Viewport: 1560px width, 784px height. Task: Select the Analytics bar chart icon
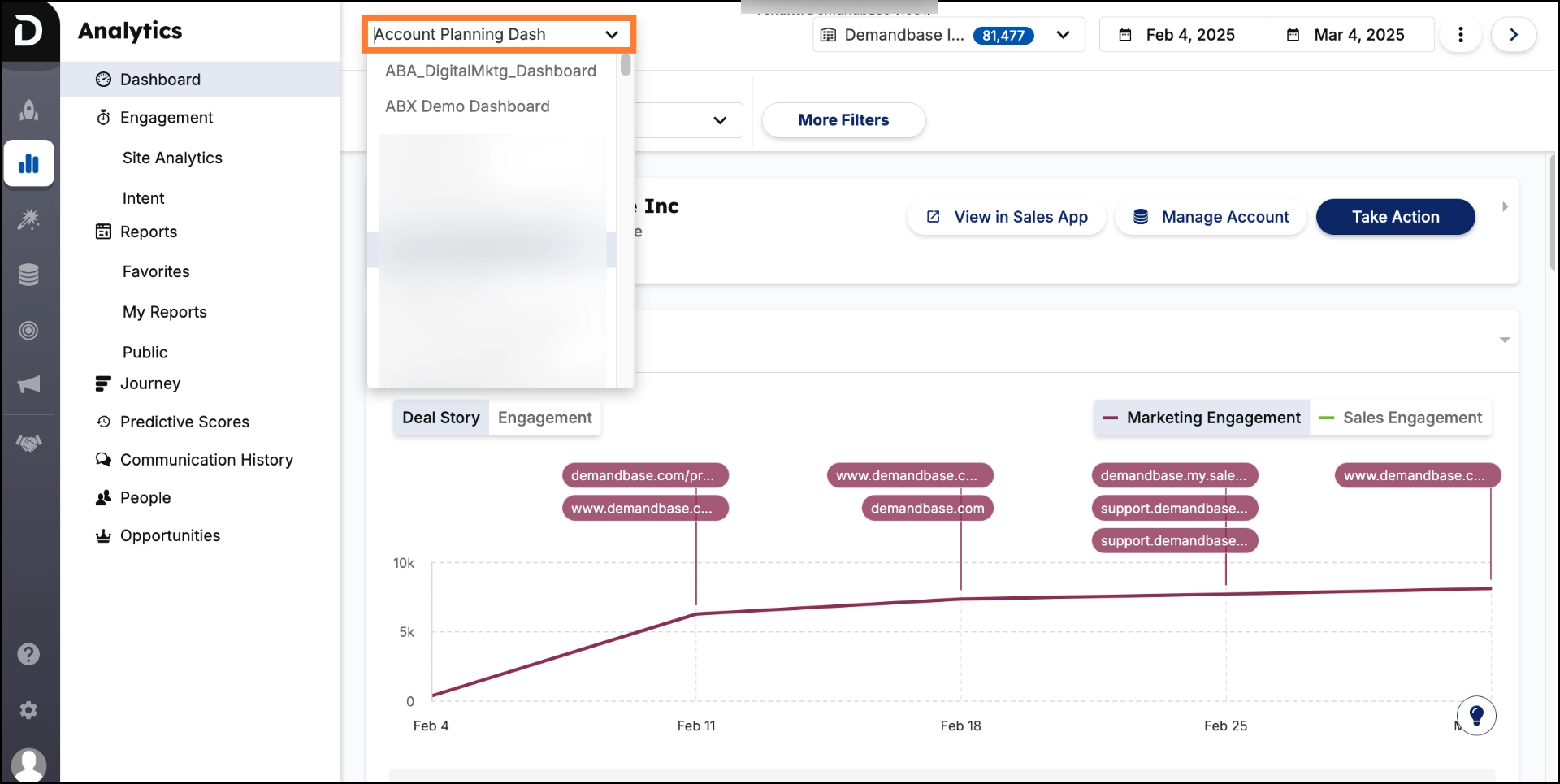coord(29,163)
